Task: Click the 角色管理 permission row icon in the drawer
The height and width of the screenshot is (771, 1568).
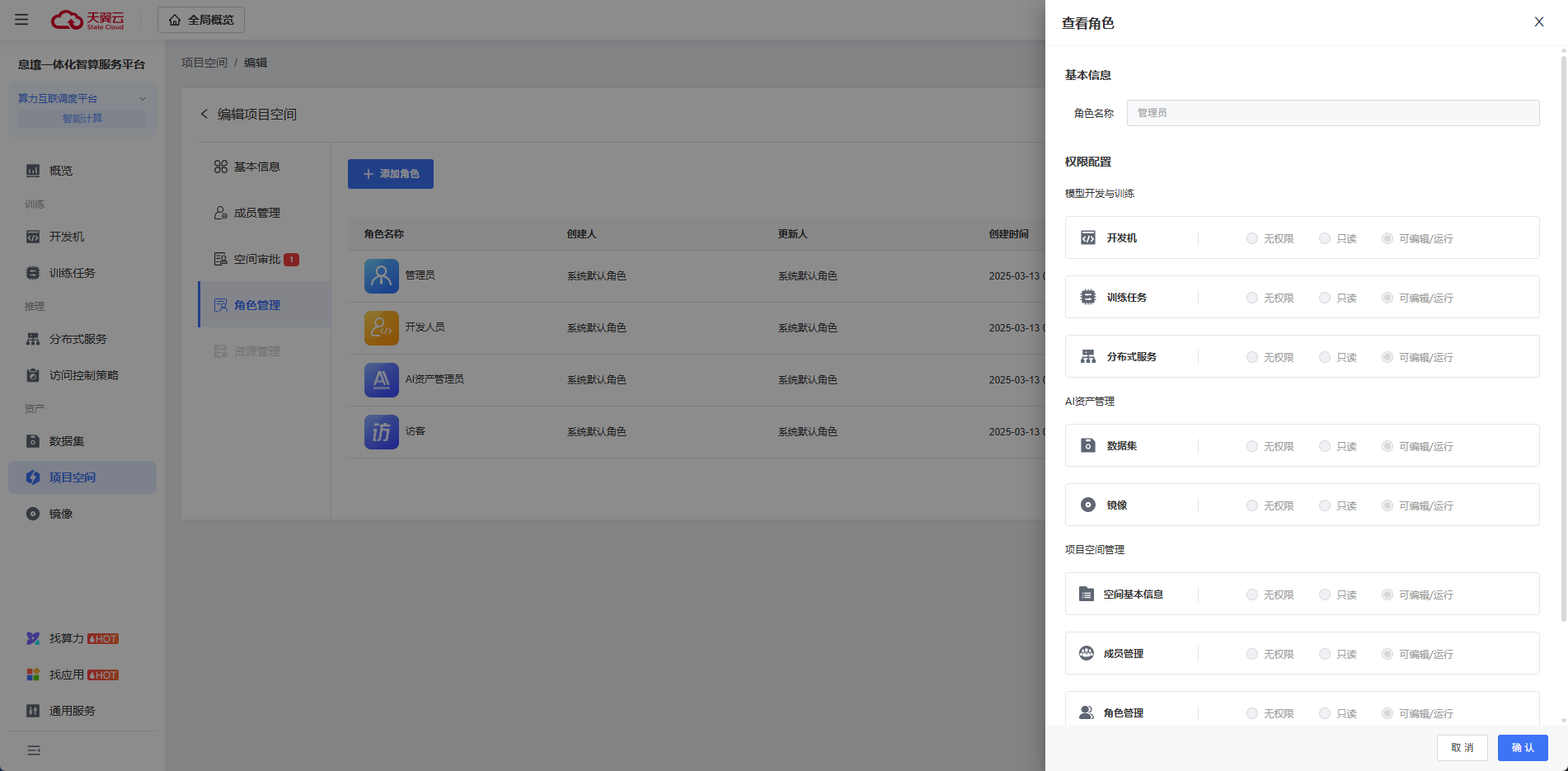Action: [x=1087, y=712]
